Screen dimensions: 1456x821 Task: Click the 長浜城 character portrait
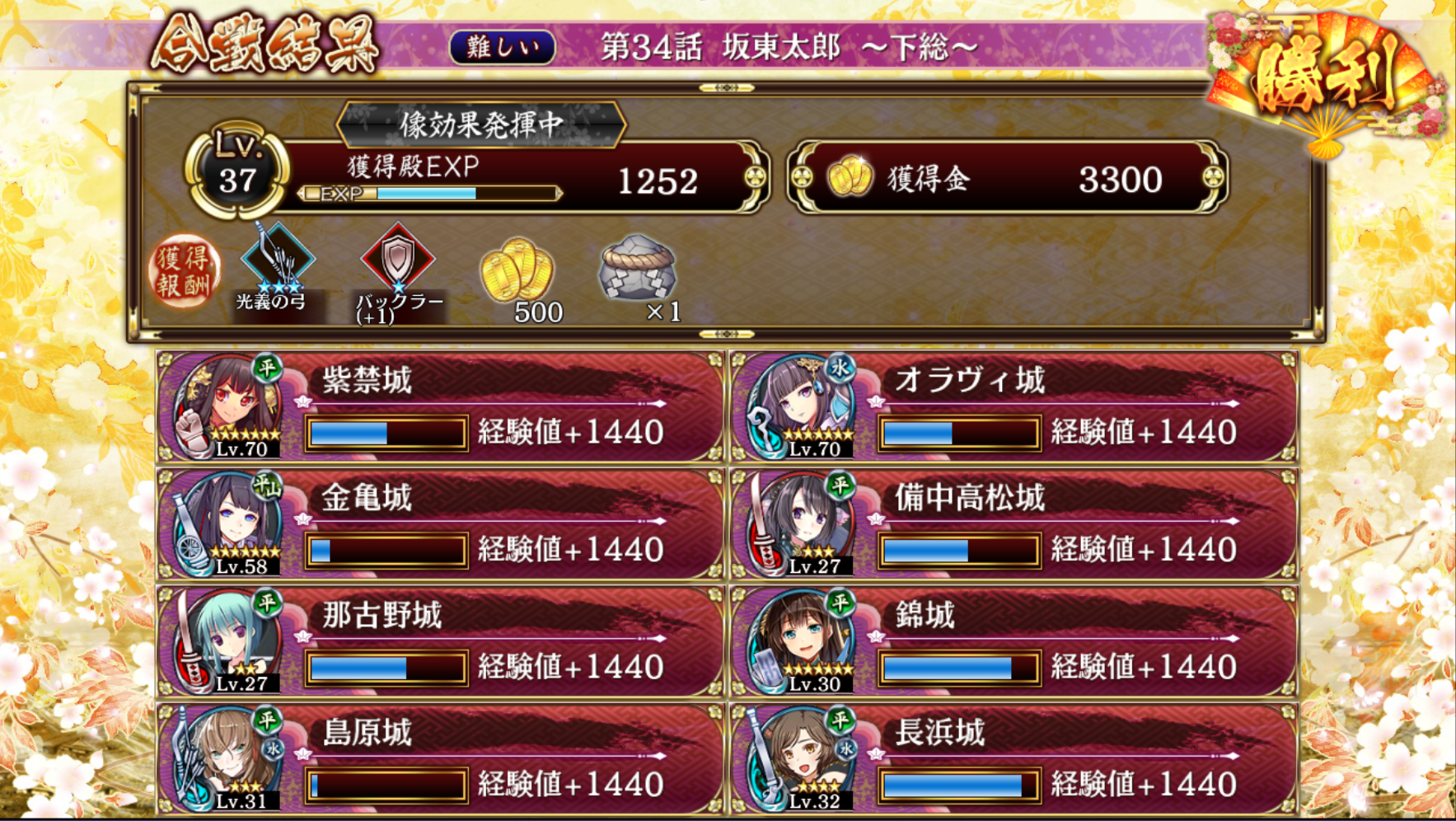[801, 759]
